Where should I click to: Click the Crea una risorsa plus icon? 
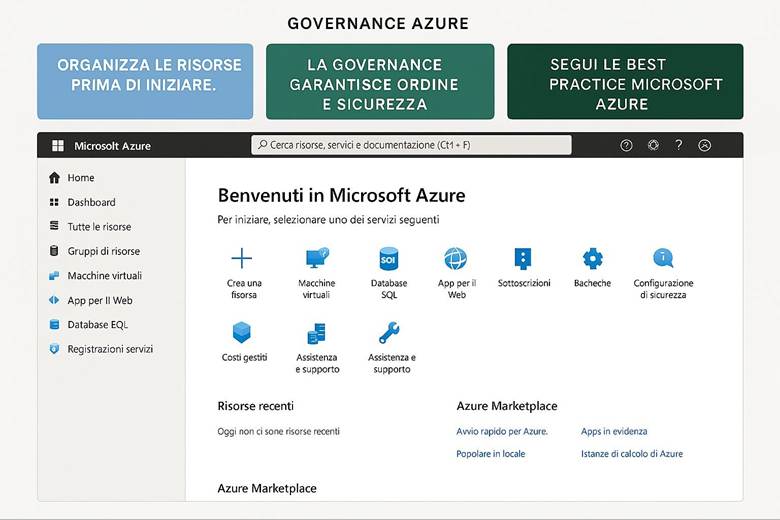tap(242, 259)
